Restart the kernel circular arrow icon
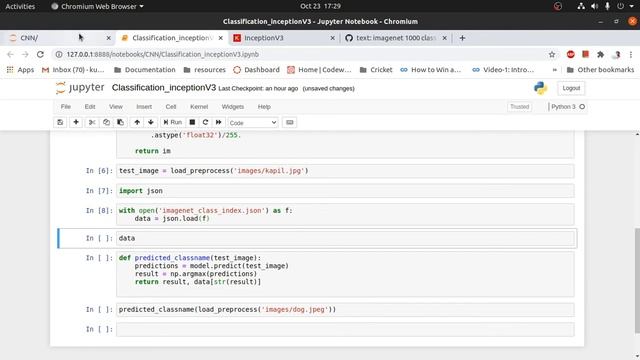640x360 pixels. point(205,122)
